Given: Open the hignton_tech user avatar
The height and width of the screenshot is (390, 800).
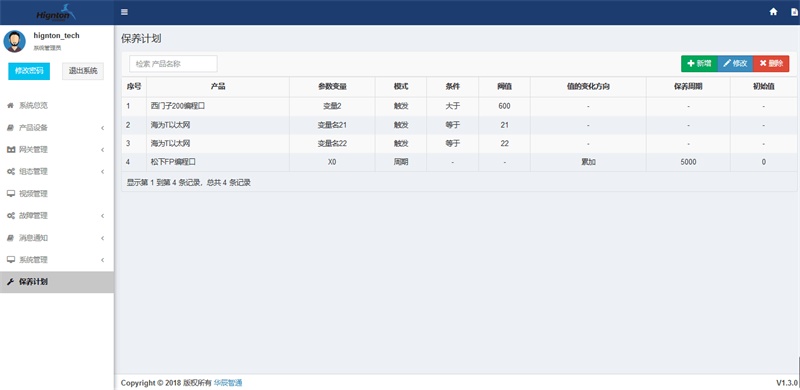Looking at the screenshot, I should tap(14, 41).
